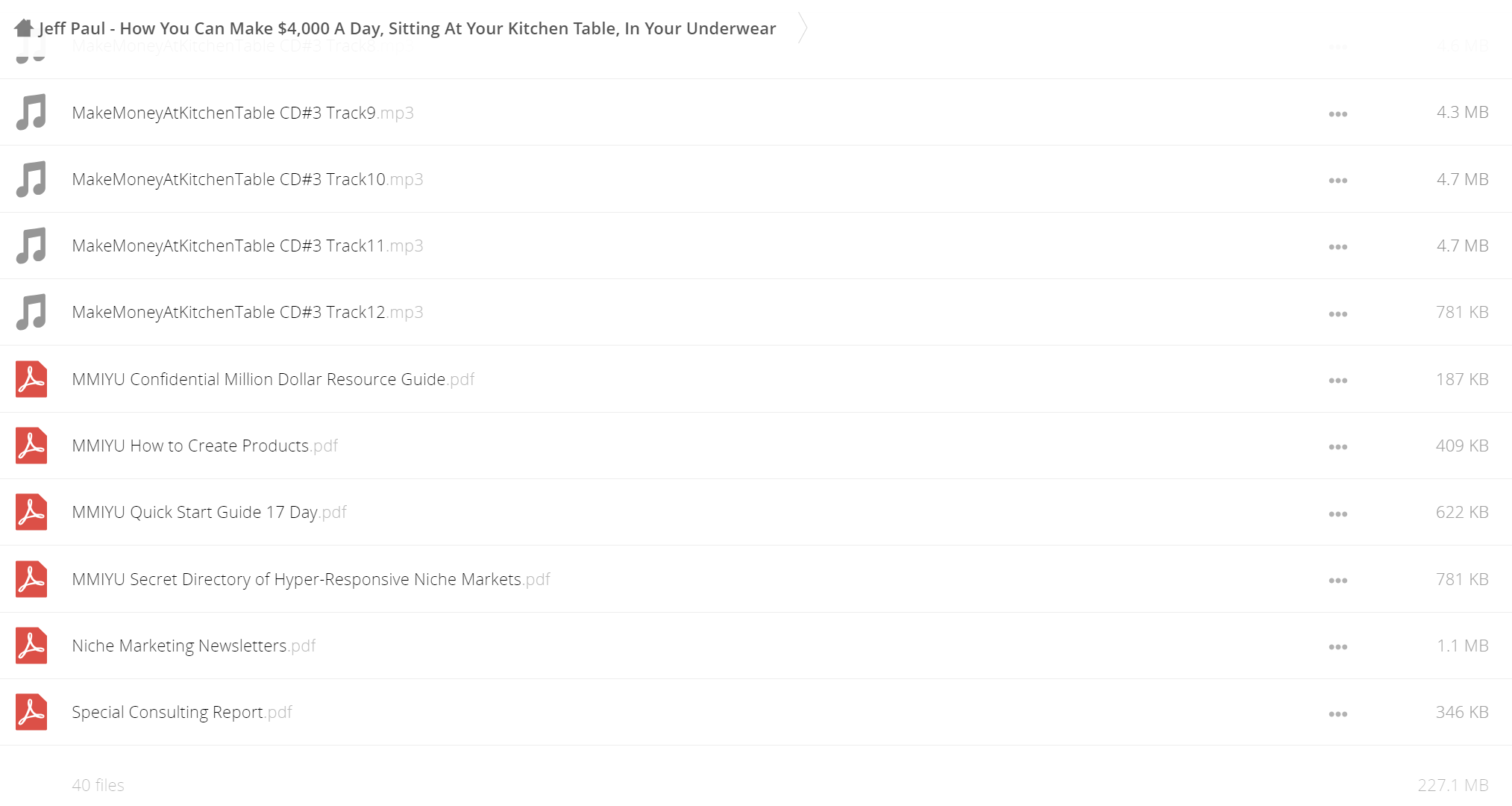Open more options for CD#3 Track11.mp3
This screenshot has width=1512, height=806.
(1337, 247)
